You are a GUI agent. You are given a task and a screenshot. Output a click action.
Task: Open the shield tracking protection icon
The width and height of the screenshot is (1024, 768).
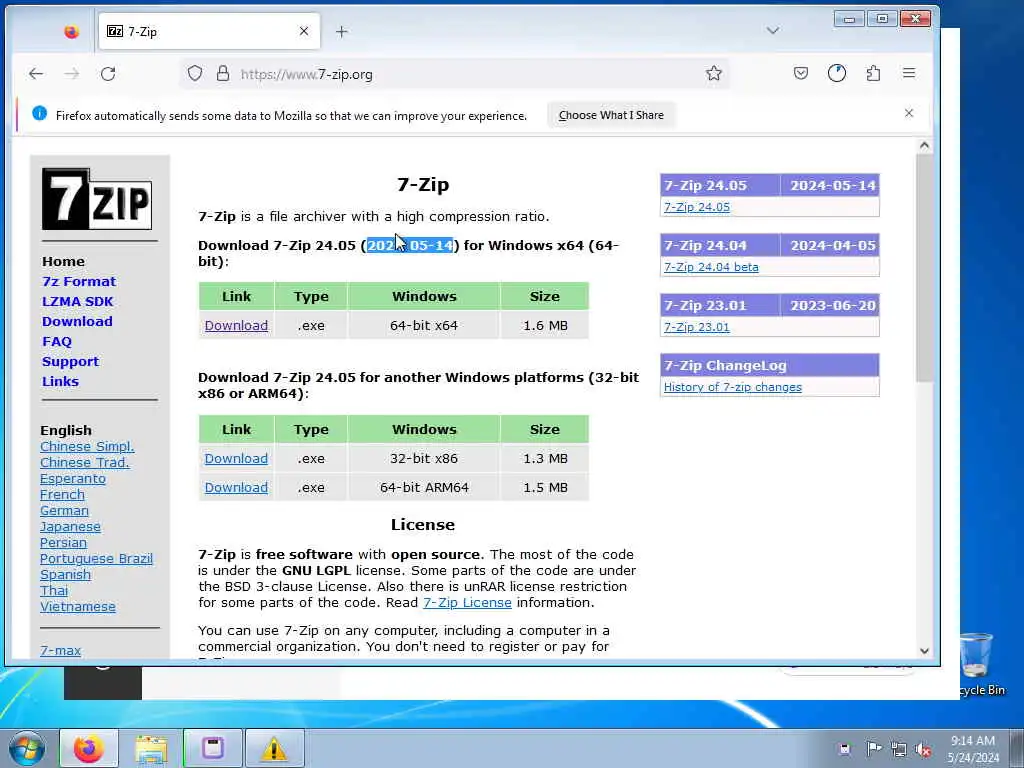click(195, 73)
